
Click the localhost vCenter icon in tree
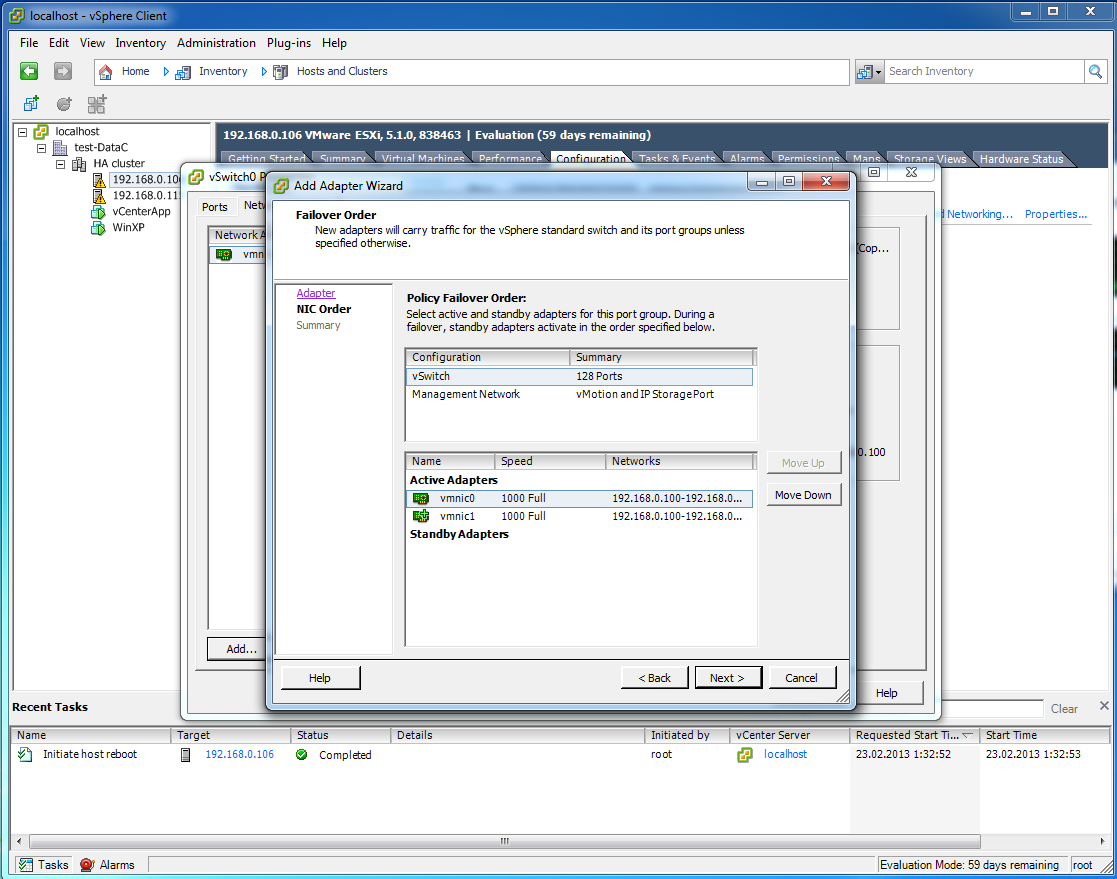coord(41,132)
